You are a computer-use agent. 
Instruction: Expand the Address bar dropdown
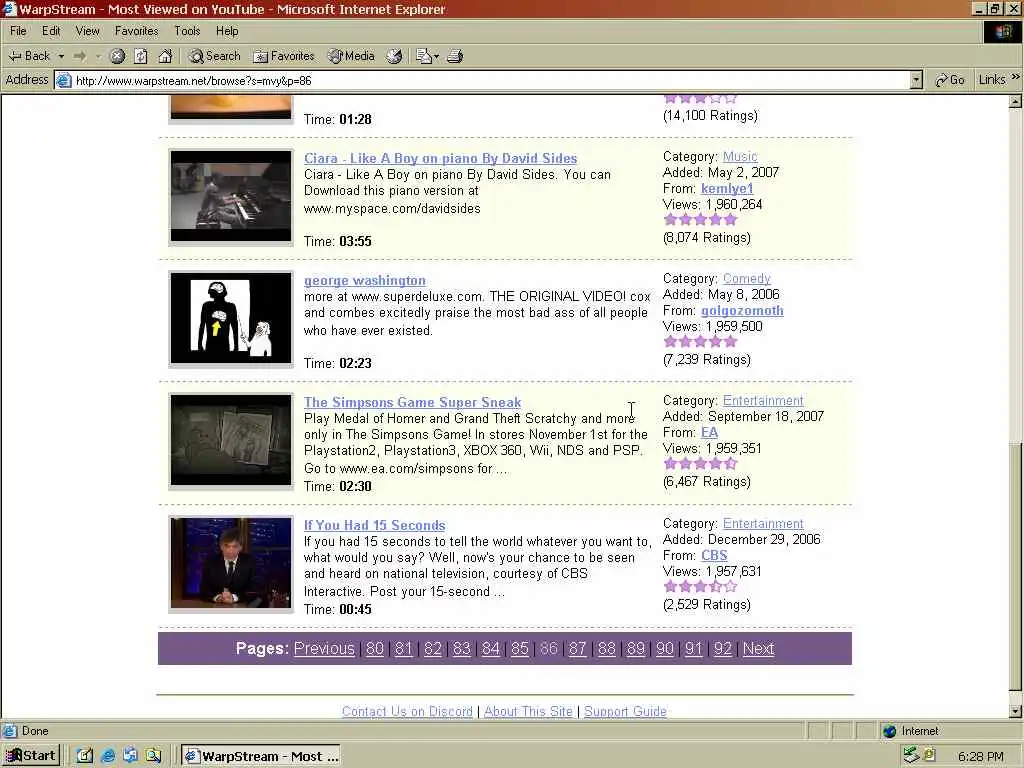pos(916,80)
